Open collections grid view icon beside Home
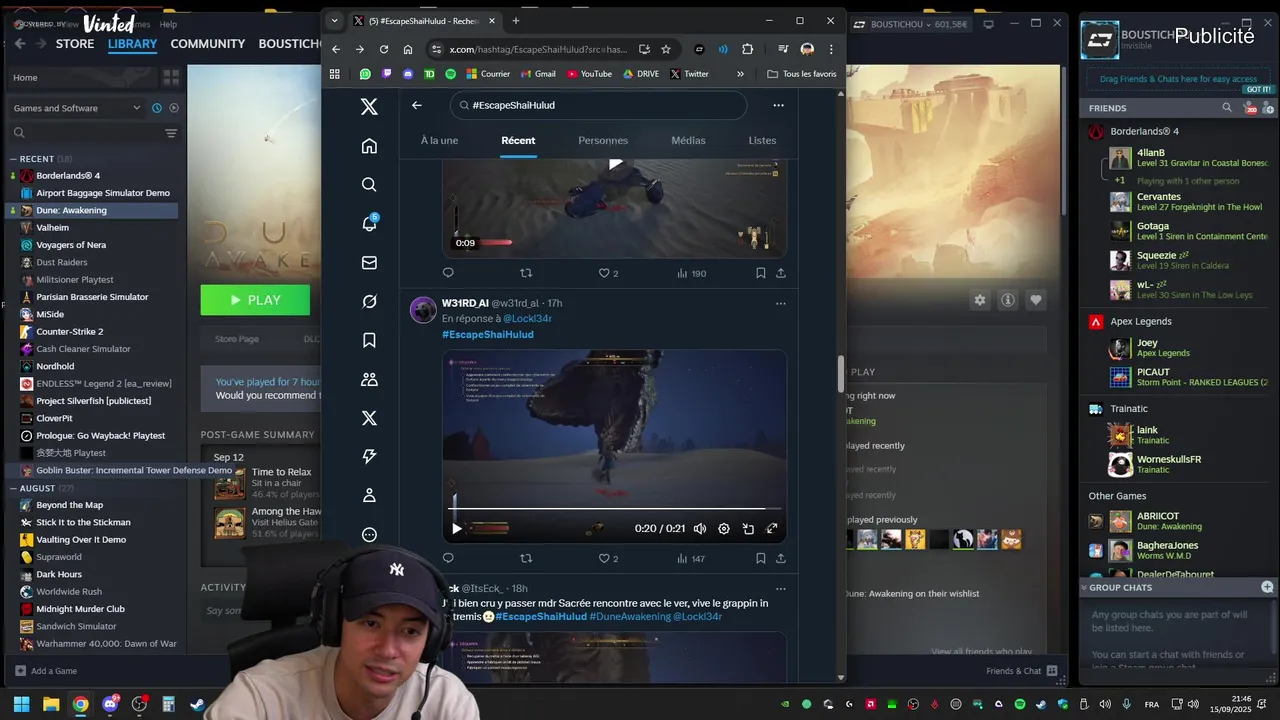The width and height of the screenshot is (1280, 720). pos(171,77)
